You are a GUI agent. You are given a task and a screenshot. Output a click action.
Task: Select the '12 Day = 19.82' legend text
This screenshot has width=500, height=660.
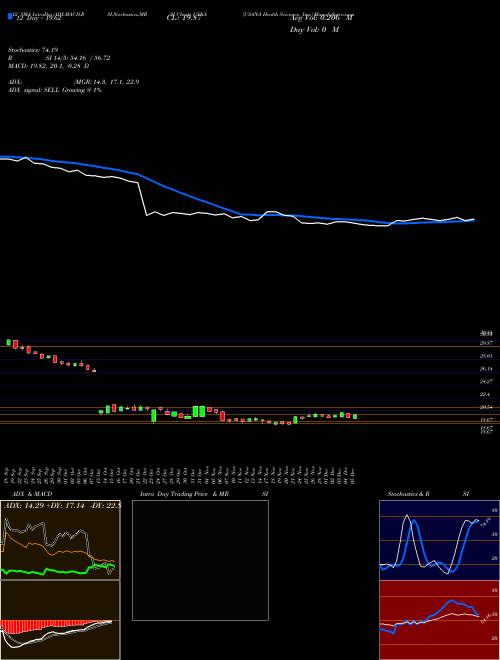[38, 18]
